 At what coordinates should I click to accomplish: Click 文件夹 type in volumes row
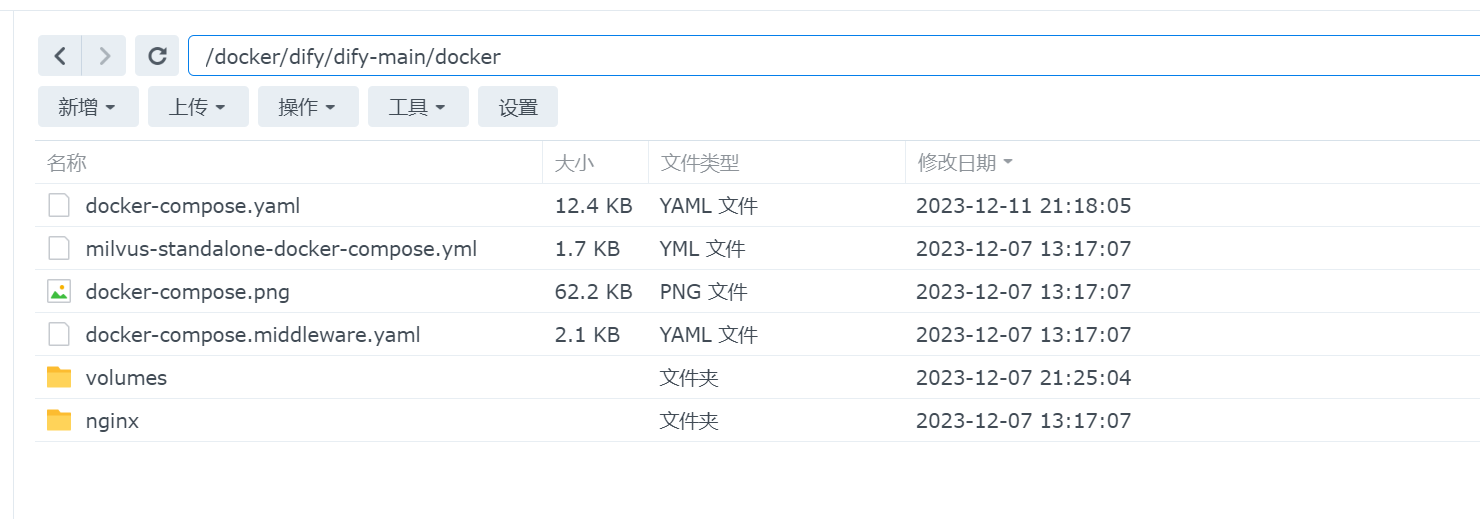[x=689, y=378]
